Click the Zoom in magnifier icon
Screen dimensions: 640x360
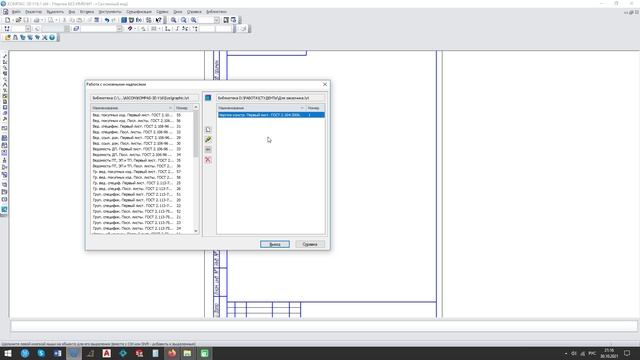(x=174, y=20)
